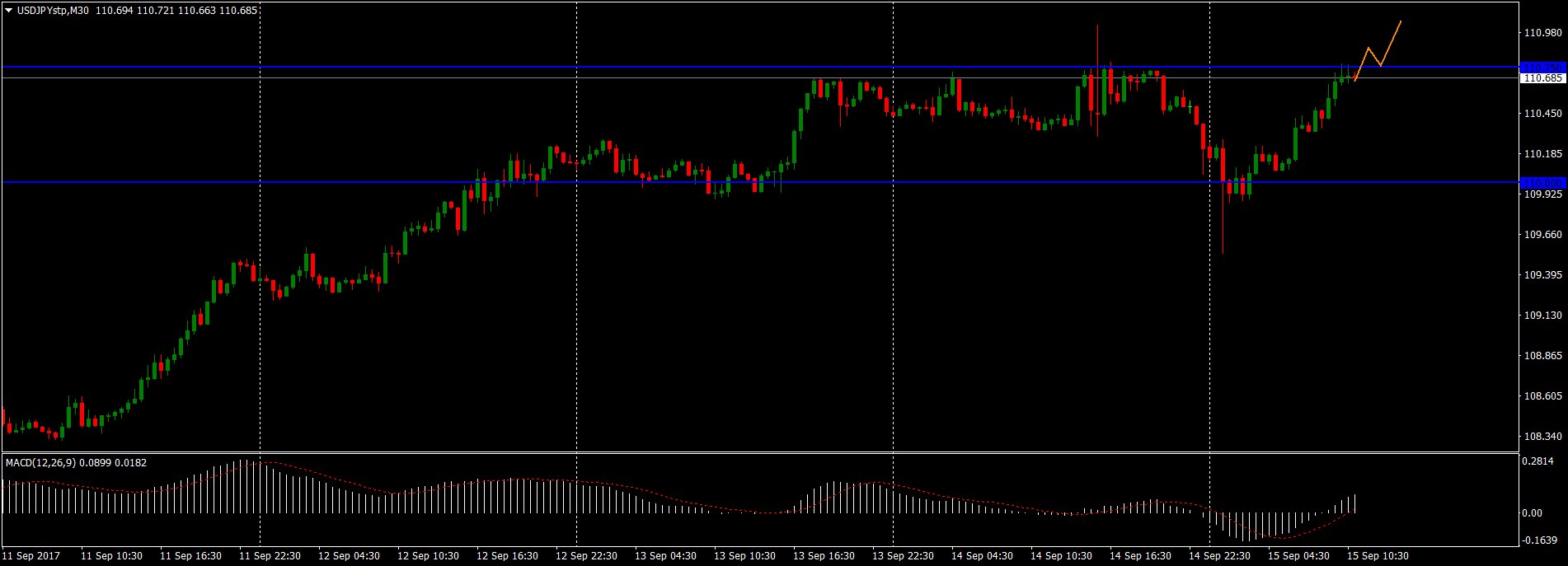The image size is (1568, 566).
Task: Click the white 110.685 current price label
Action: (1542, 78)
